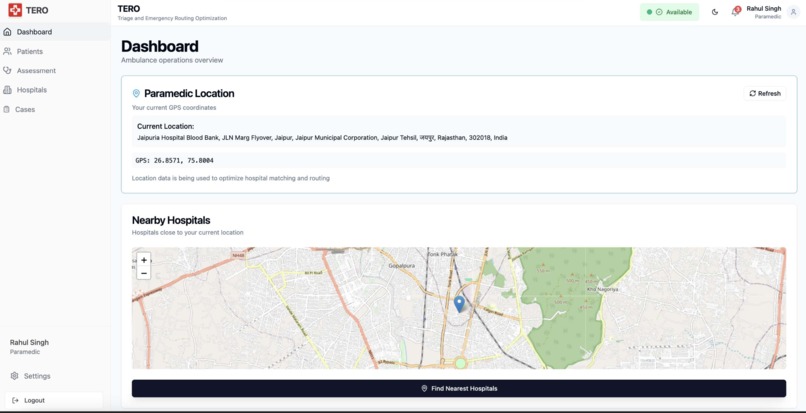Select the GPS: 26.8571, 75.8004 text
Screen dimensions: 806x413
coord(175,160)
